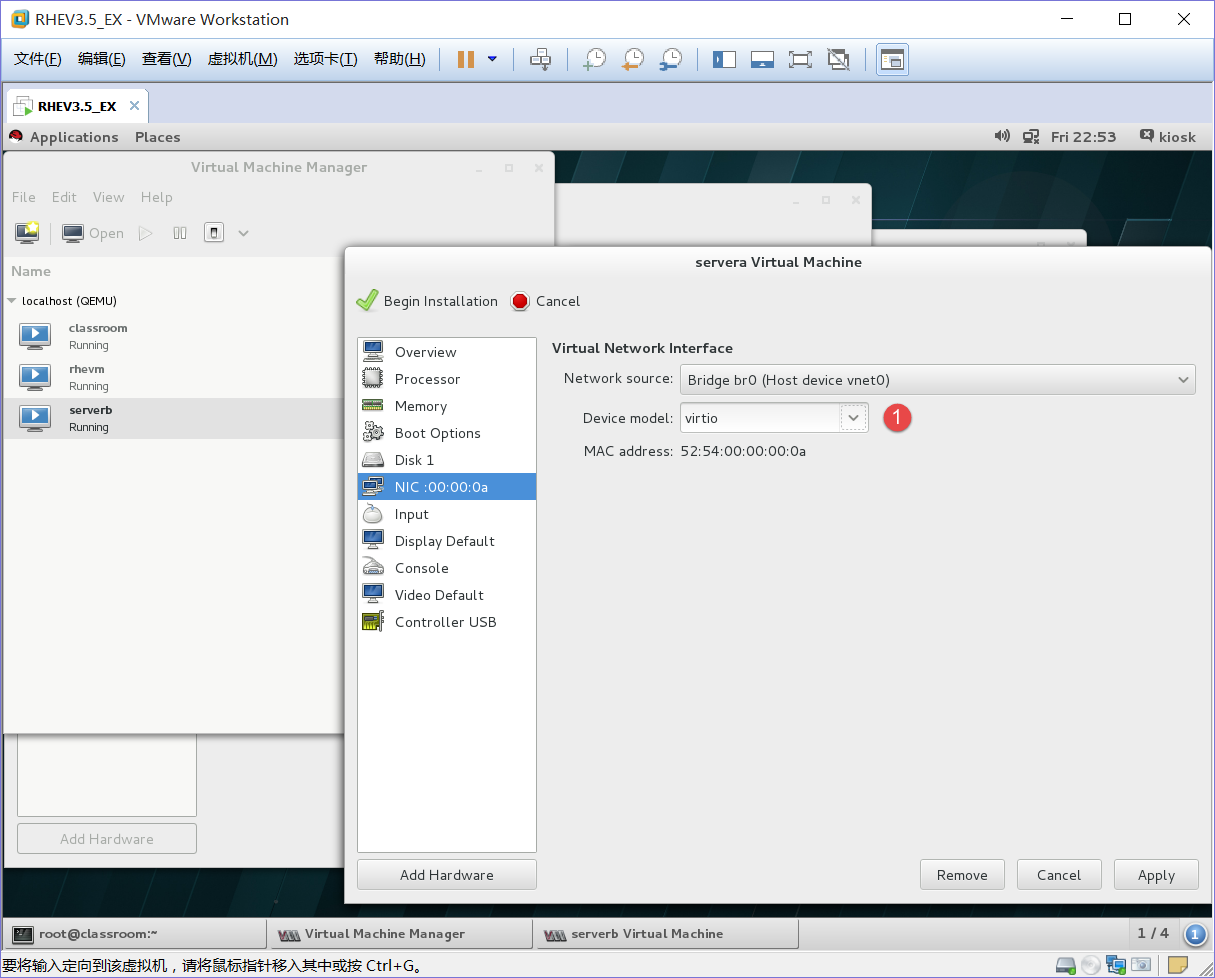Switch to serverb Virtual Machine taskbar entry
The image size is (1215, 978).
tap(667, 934)
